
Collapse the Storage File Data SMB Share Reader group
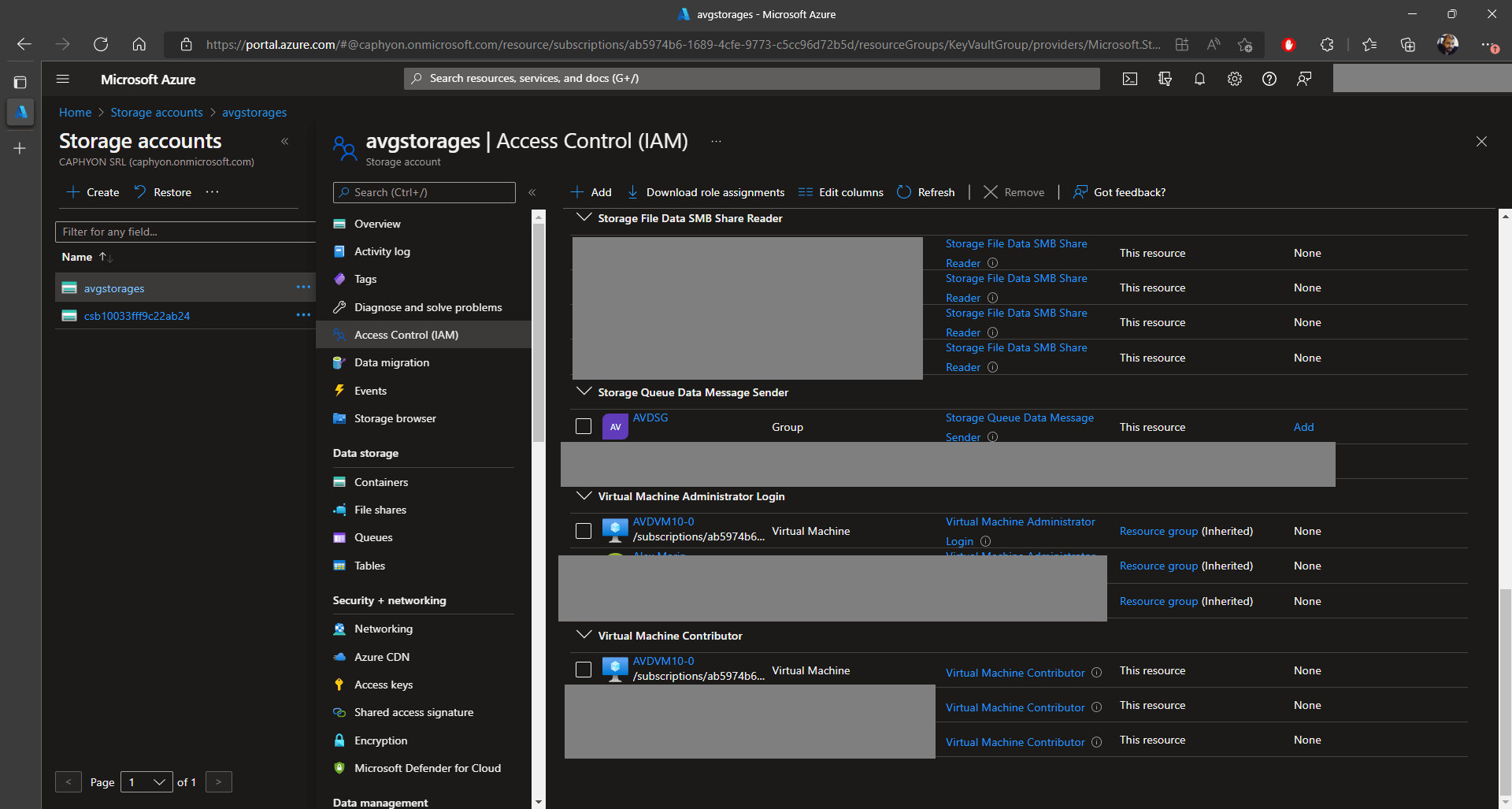coord(584,217)
